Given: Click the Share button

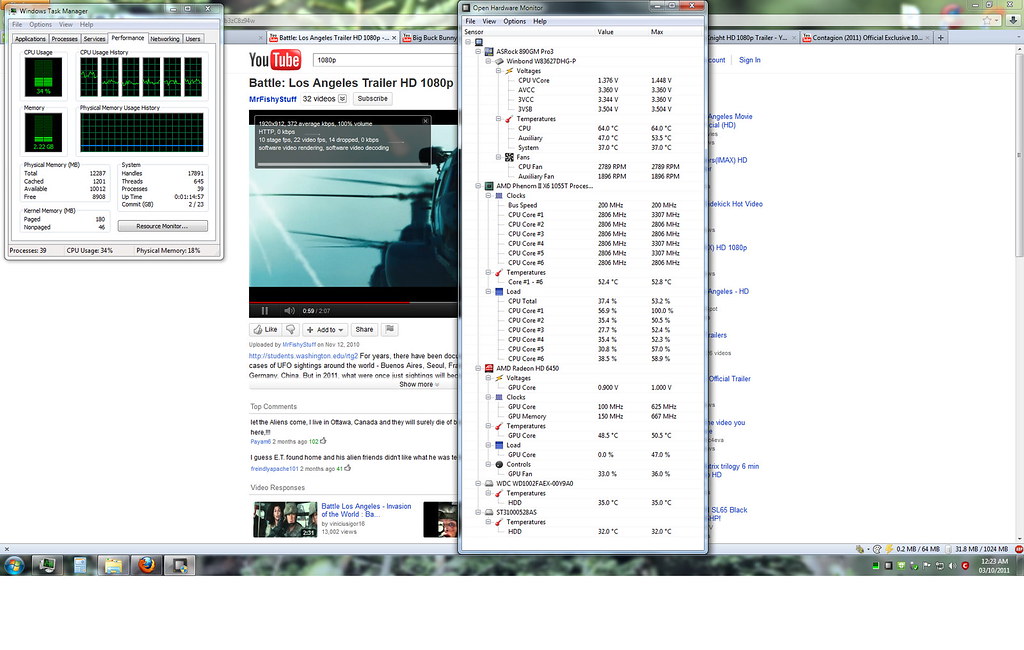Looking at the screenshot, I should 364,329.
